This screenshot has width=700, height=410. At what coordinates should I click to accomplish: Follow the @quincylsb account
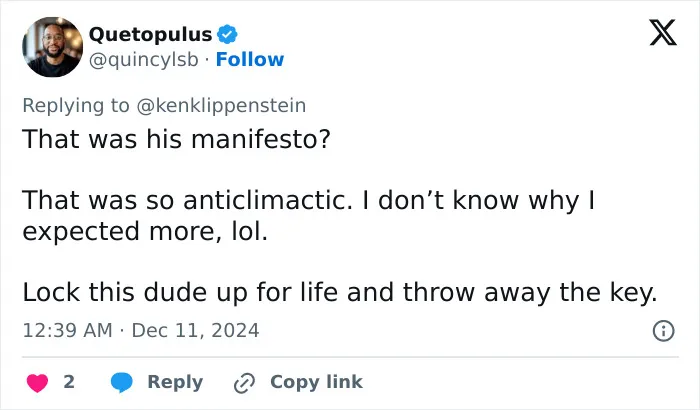250,59
